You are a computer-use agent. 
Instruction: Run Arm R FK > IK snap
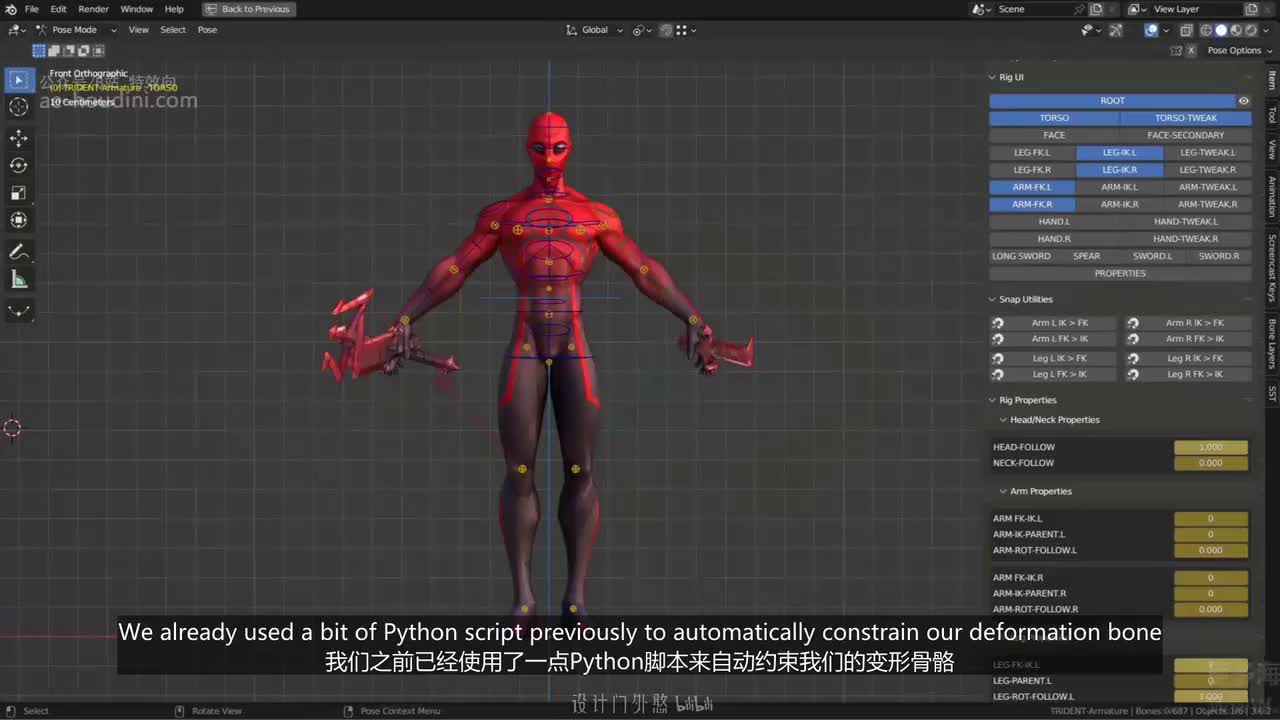coord(1195,339)
